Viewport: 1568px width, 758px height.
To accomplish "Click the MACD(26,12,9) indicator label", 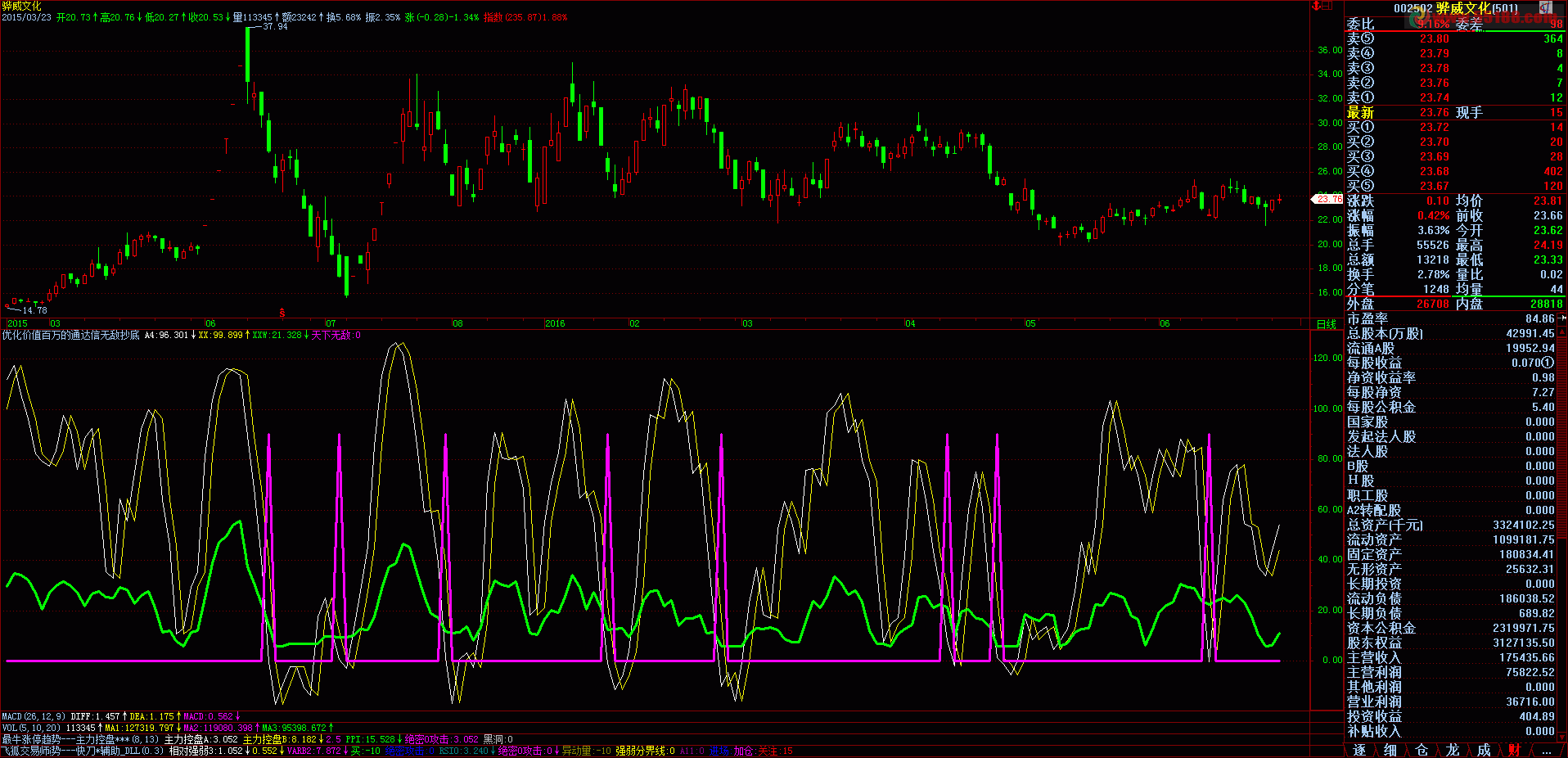I will [34, 716].
